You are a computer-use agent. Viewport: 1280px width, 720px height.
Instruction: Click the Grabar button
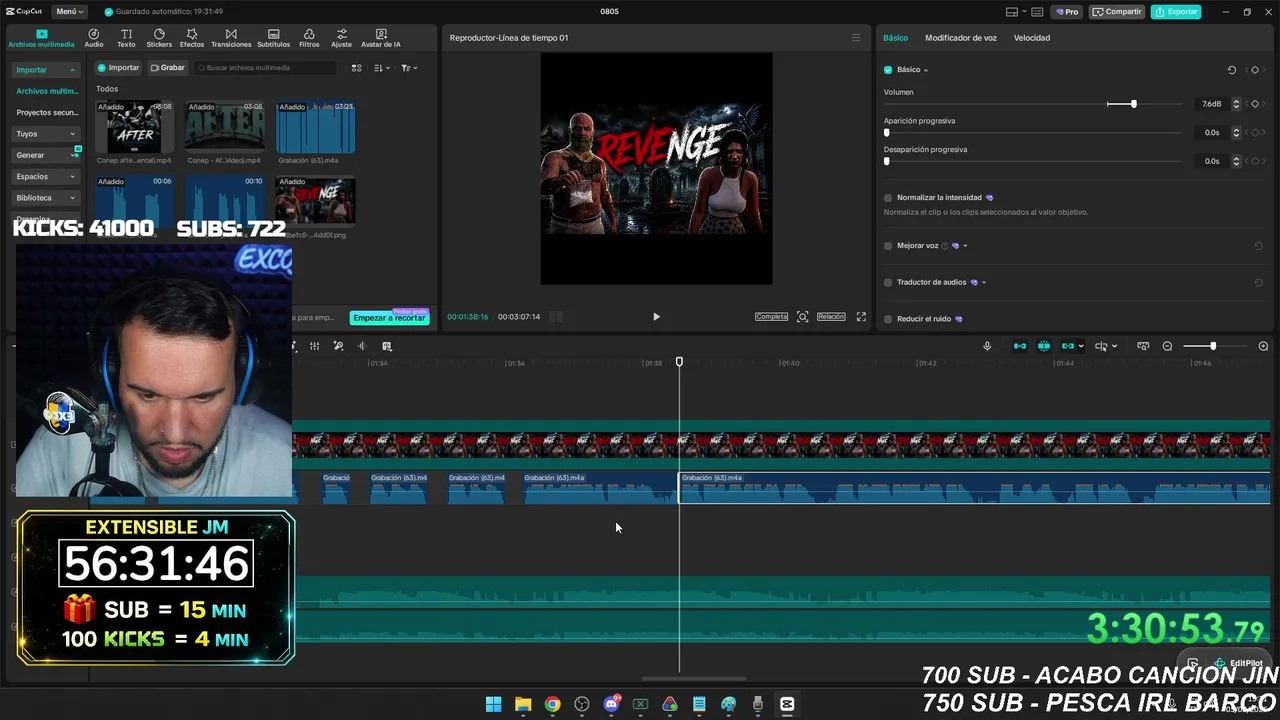click(x=168, y=68)
